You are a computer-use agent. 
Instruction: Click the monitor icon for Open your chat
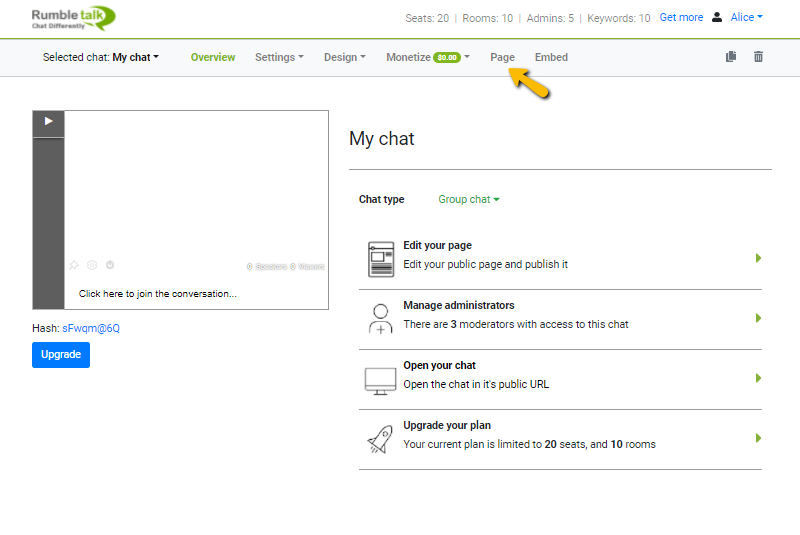point(380,379)
